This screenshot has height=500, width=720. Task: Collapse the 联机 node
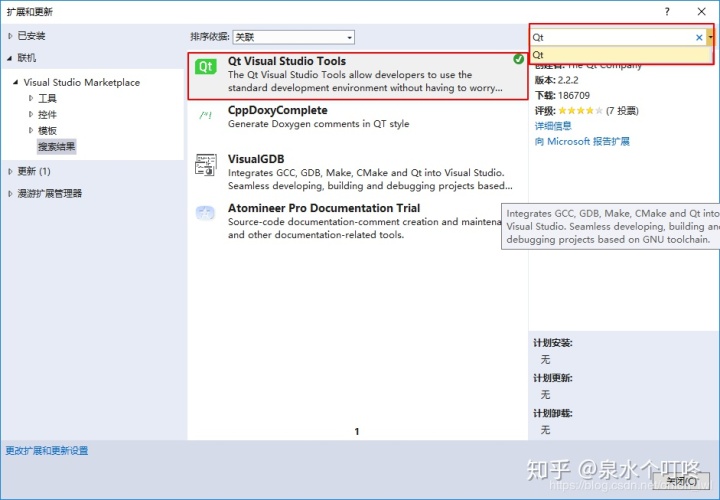10,58
